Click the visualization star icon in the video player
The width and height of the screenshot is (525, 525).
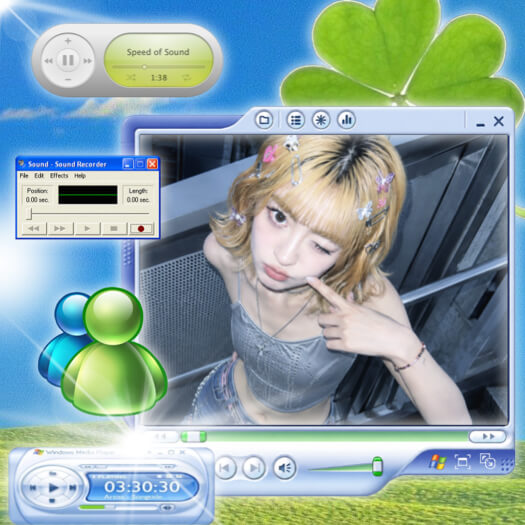pyautogui.click(x=321, y=120)
